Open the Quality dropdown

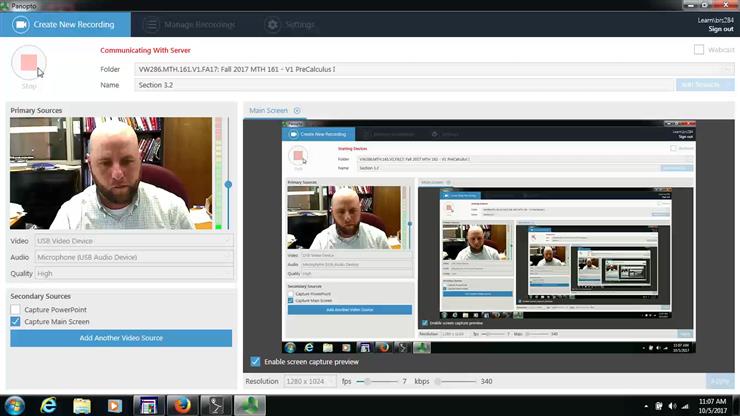click(134, 273)
